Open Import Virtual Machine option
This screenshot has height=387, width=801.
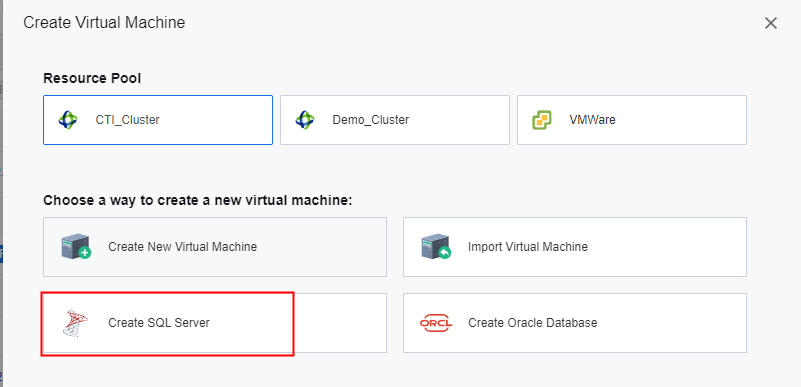tap(575, 247)
